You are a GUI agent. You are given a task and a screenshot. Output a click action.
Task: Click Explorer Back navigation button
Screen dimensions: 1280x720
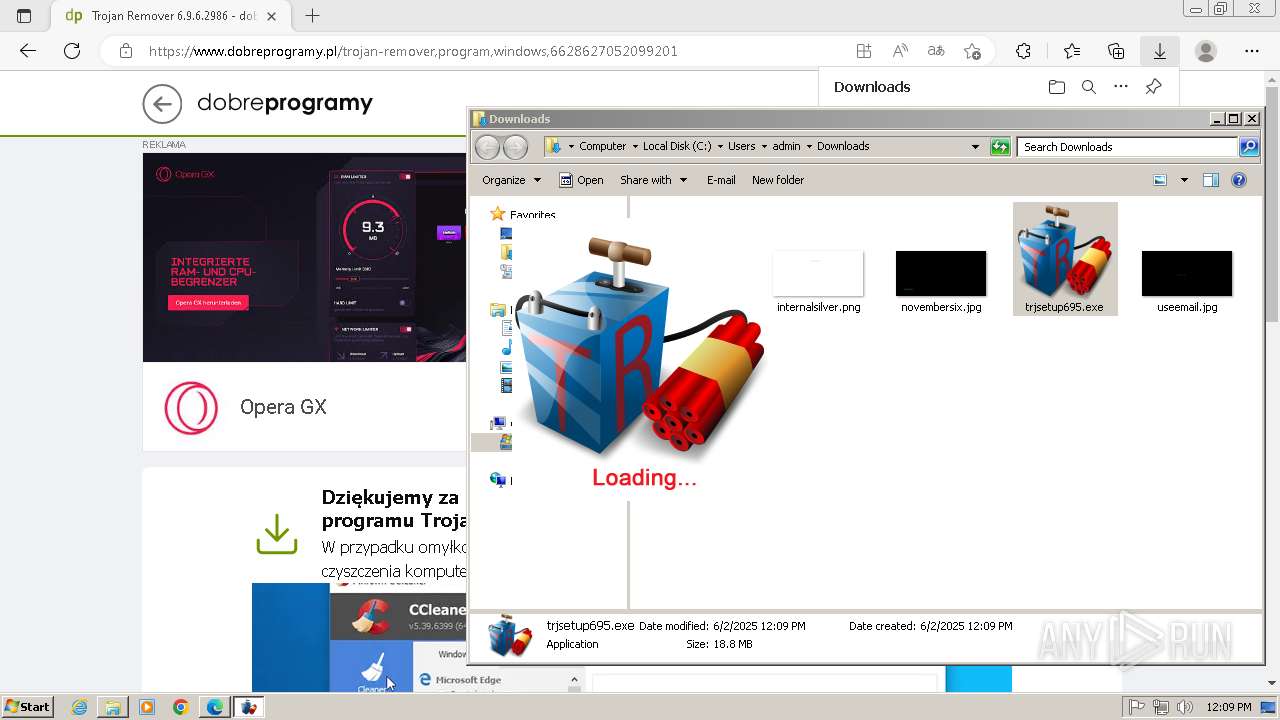tap(487, 147)
